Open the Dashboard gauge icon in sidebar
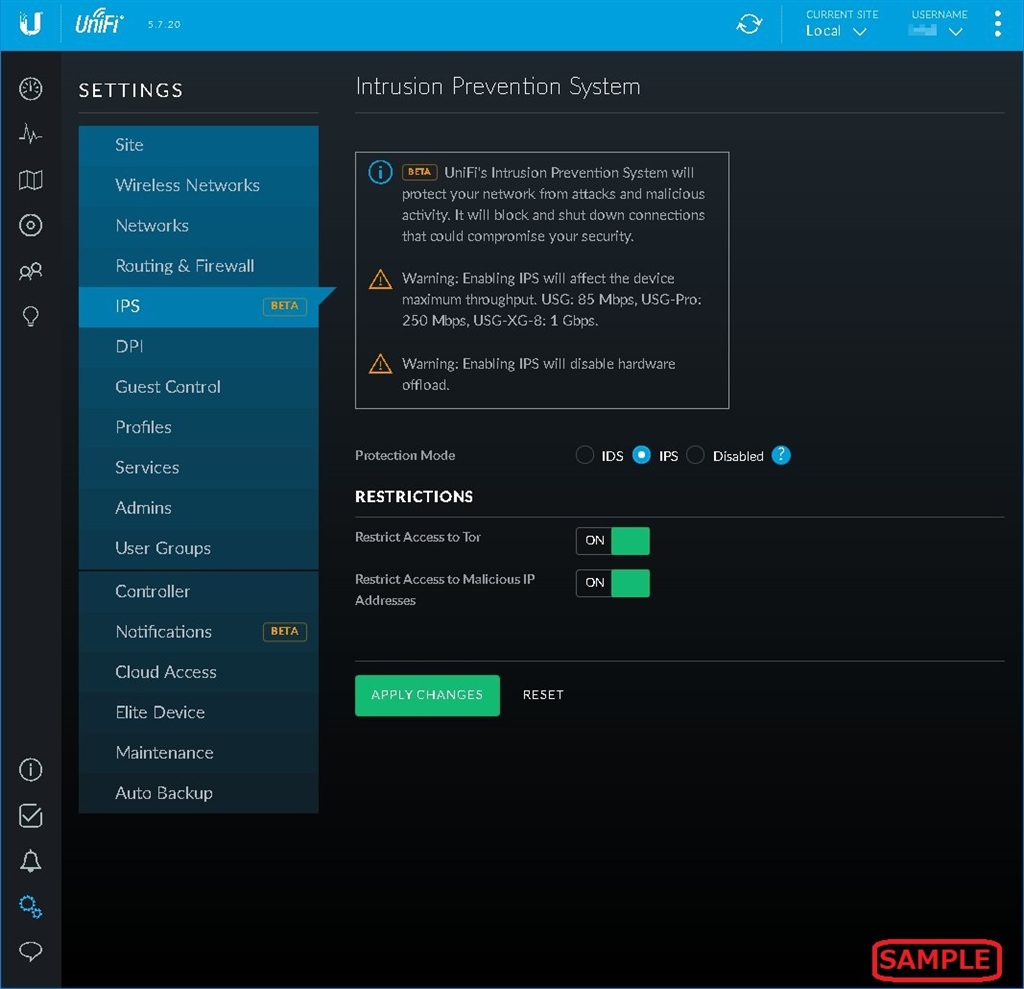The width and height of the screenshot is (1024, 989). coord(31,89)
